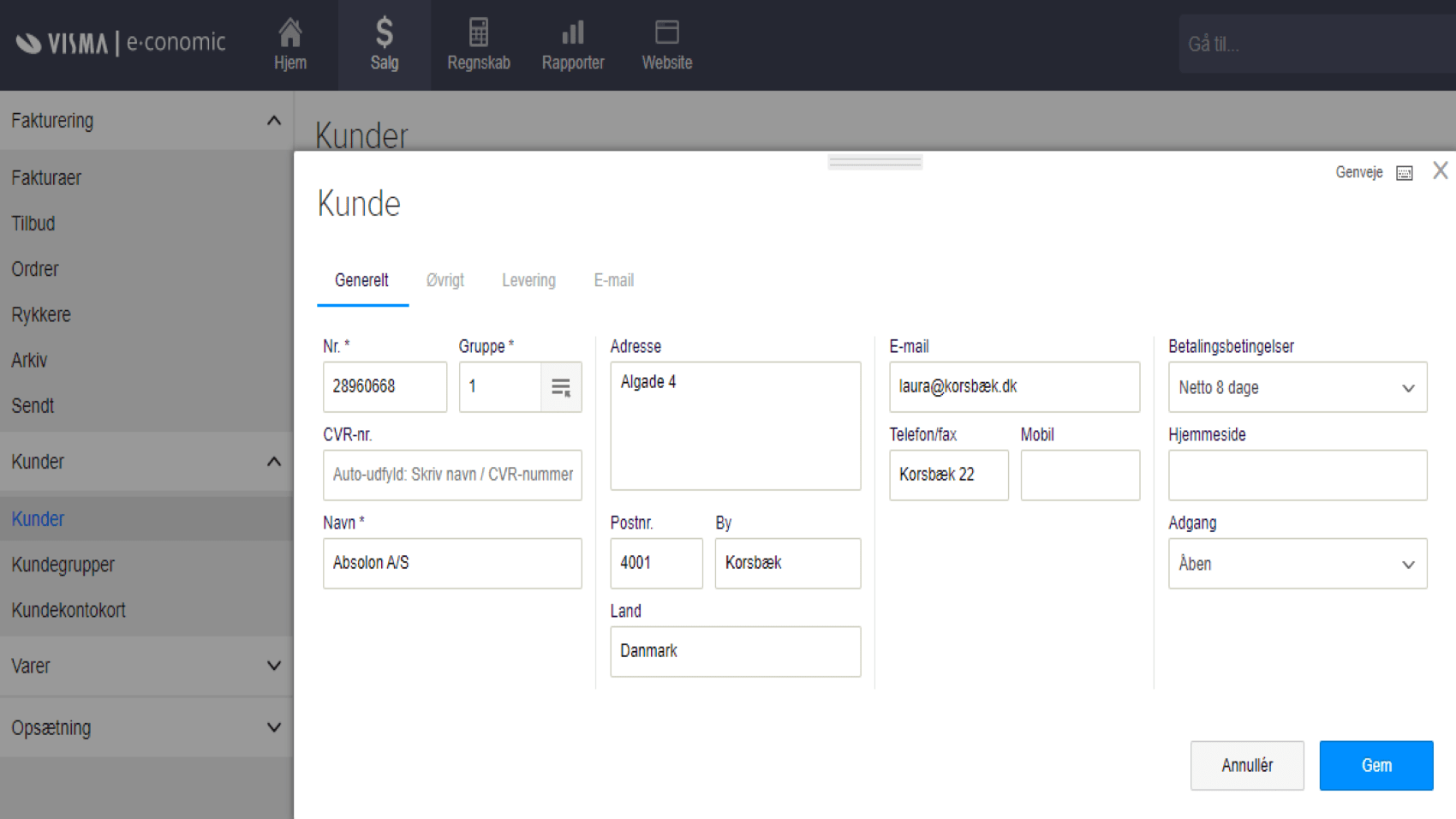This screenshot has width=1456, height=819.
Task: Open the Salg dollar icon menu
Action: (384, 33)
